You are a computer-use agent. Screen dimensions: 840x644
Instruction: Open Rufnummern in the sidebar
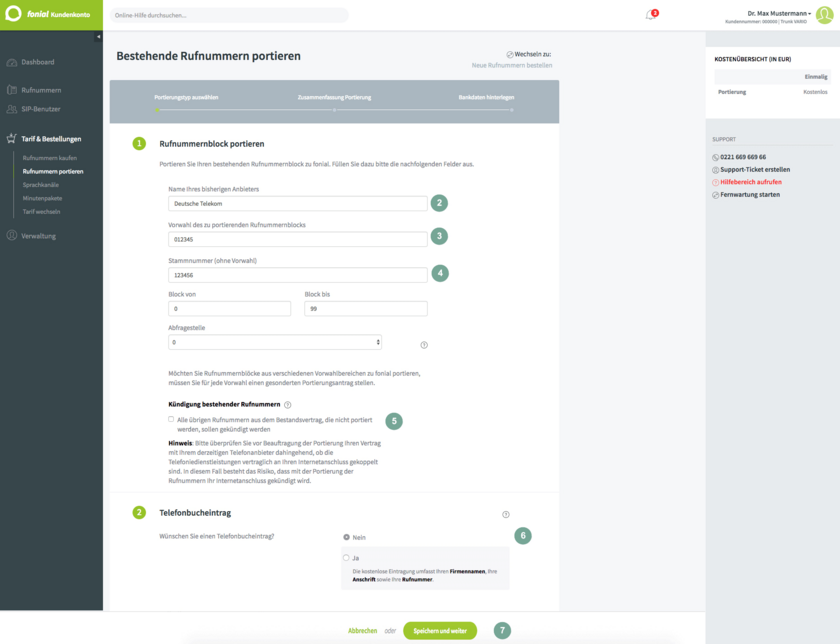click(41, 90)
